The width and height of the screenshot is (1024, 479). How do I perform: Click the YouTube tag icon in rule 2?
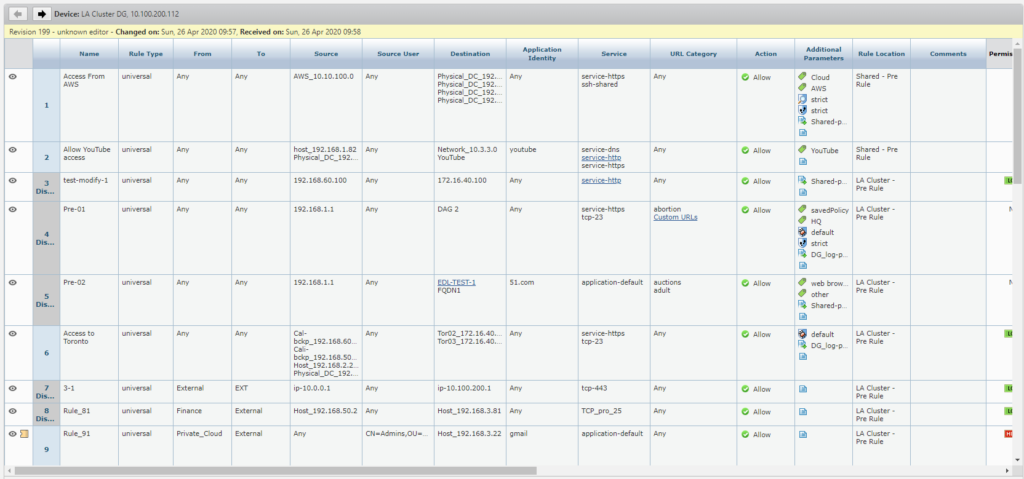[802, 150]
